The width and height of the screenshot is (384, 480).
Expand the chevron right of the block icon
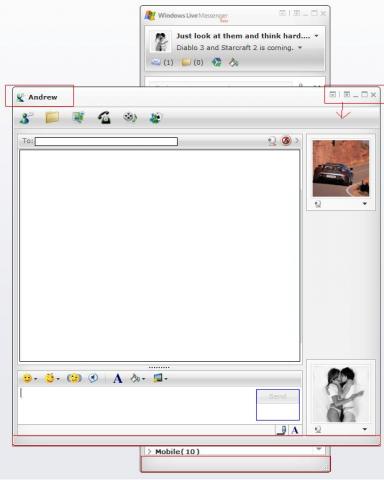point(297,141)
